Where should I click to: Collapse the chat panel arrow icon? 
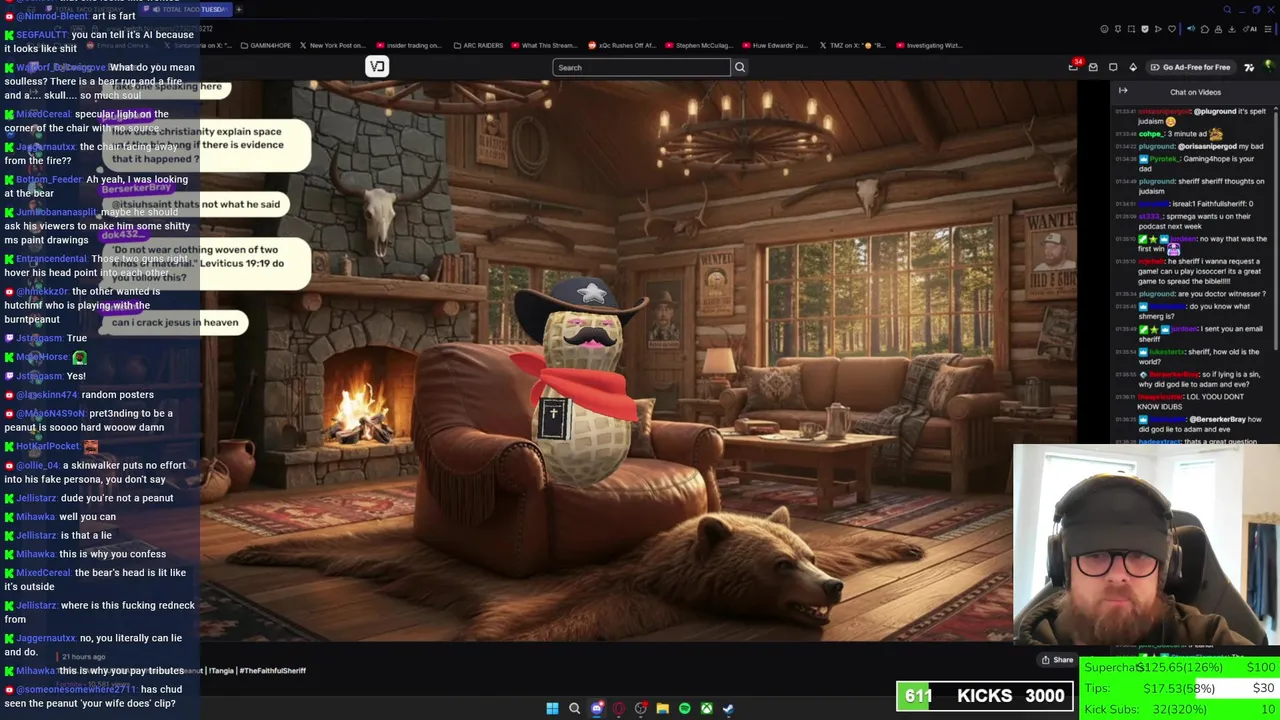point(1123,91)
